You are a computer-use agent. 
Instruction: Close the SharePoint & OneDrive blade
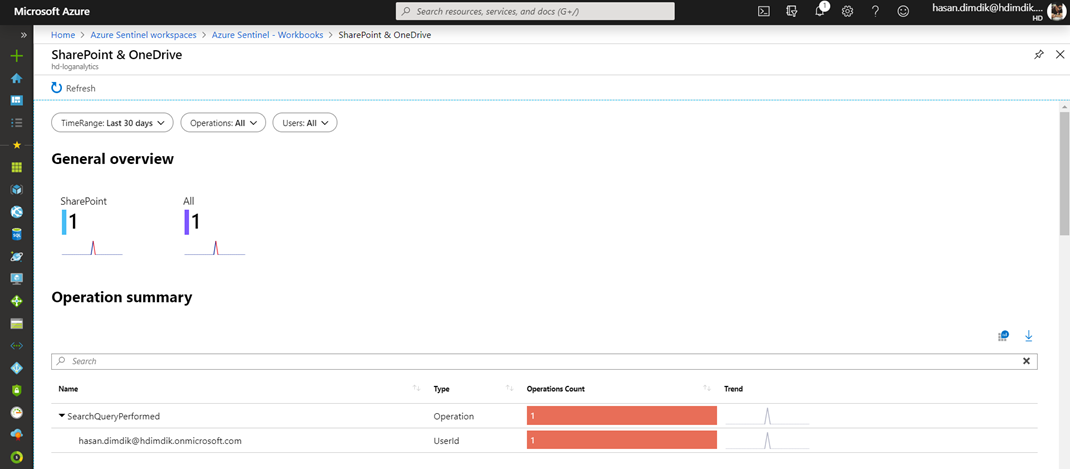click(1060, 55)
